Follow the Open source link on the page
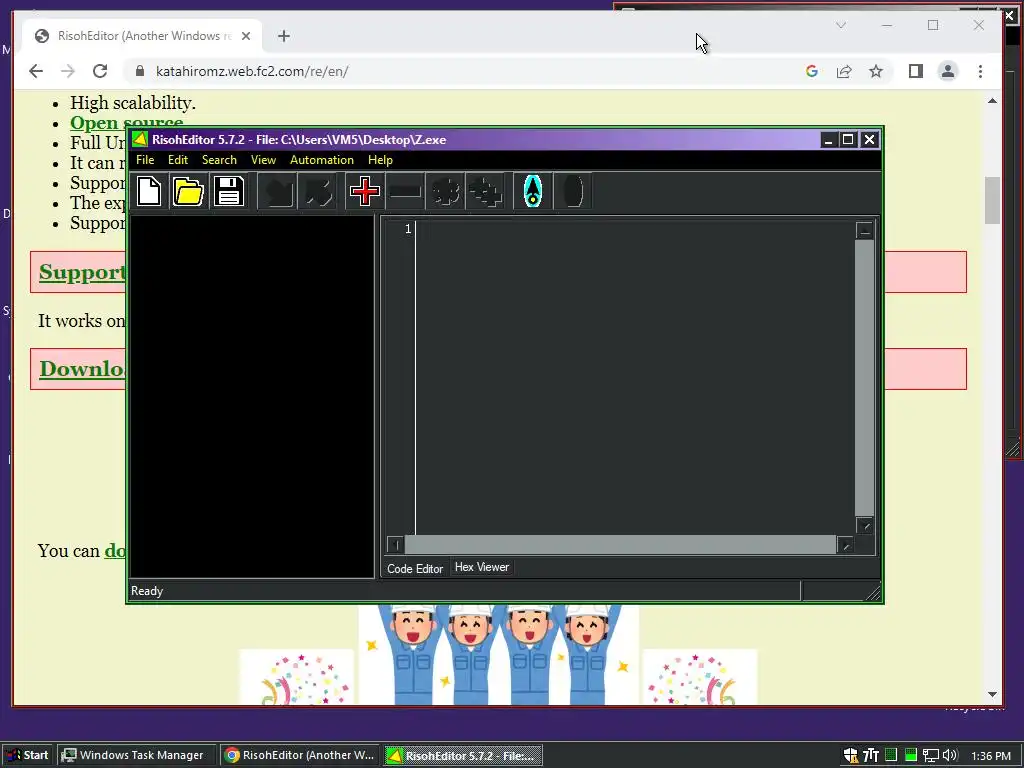The height and width of the screenshot is (768, 1024). (127, 123)
